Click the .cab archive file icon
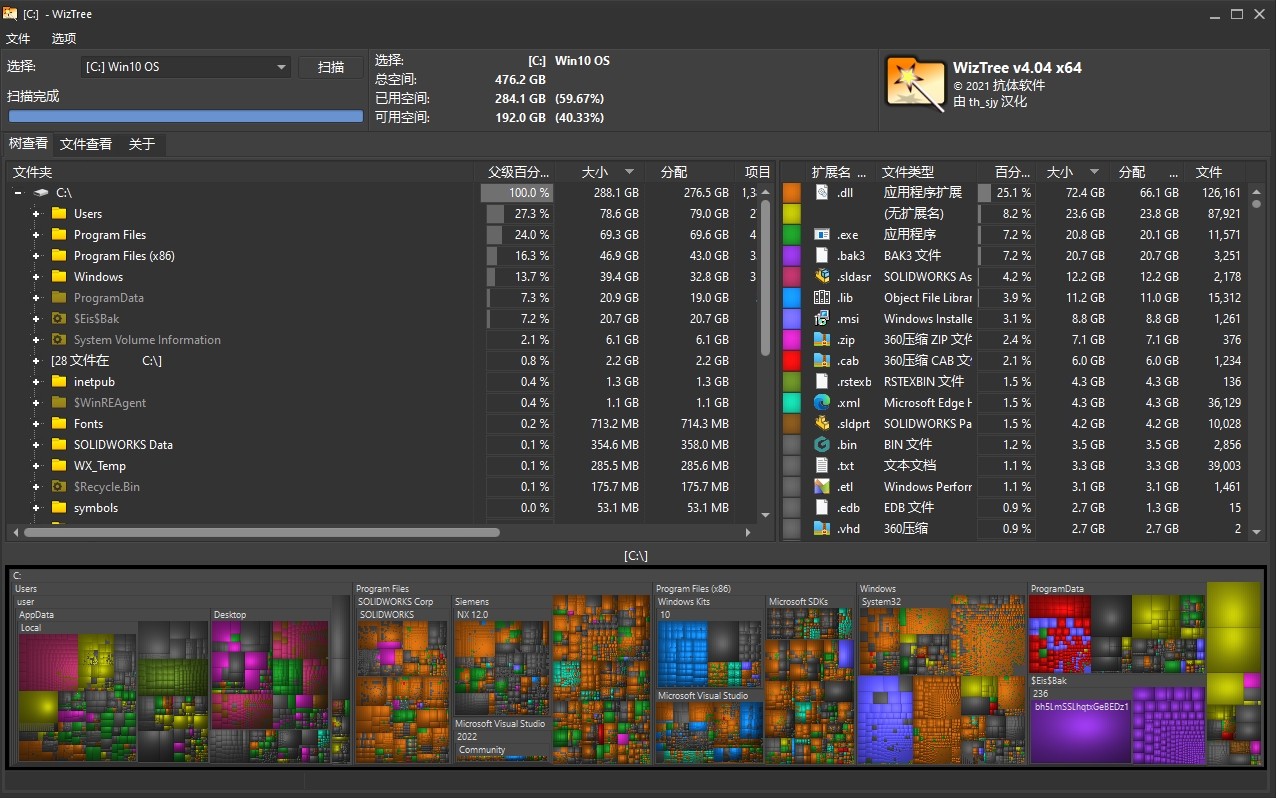The height and width of the screenshot is (798, 1276). pos(822,361)
